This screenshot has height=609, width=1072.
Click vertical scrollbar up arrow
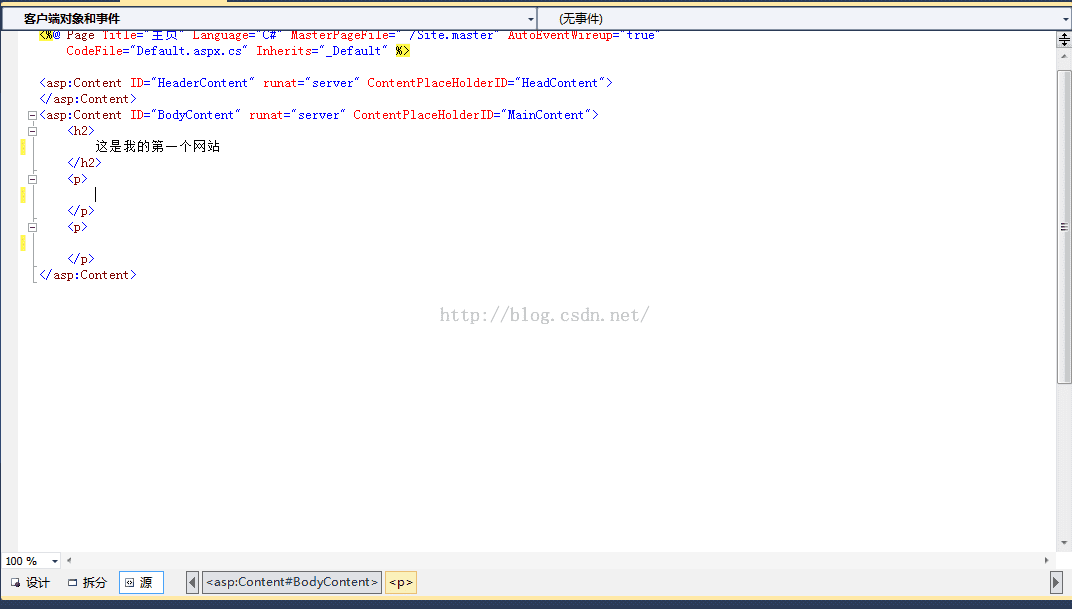coord(1064,57)
